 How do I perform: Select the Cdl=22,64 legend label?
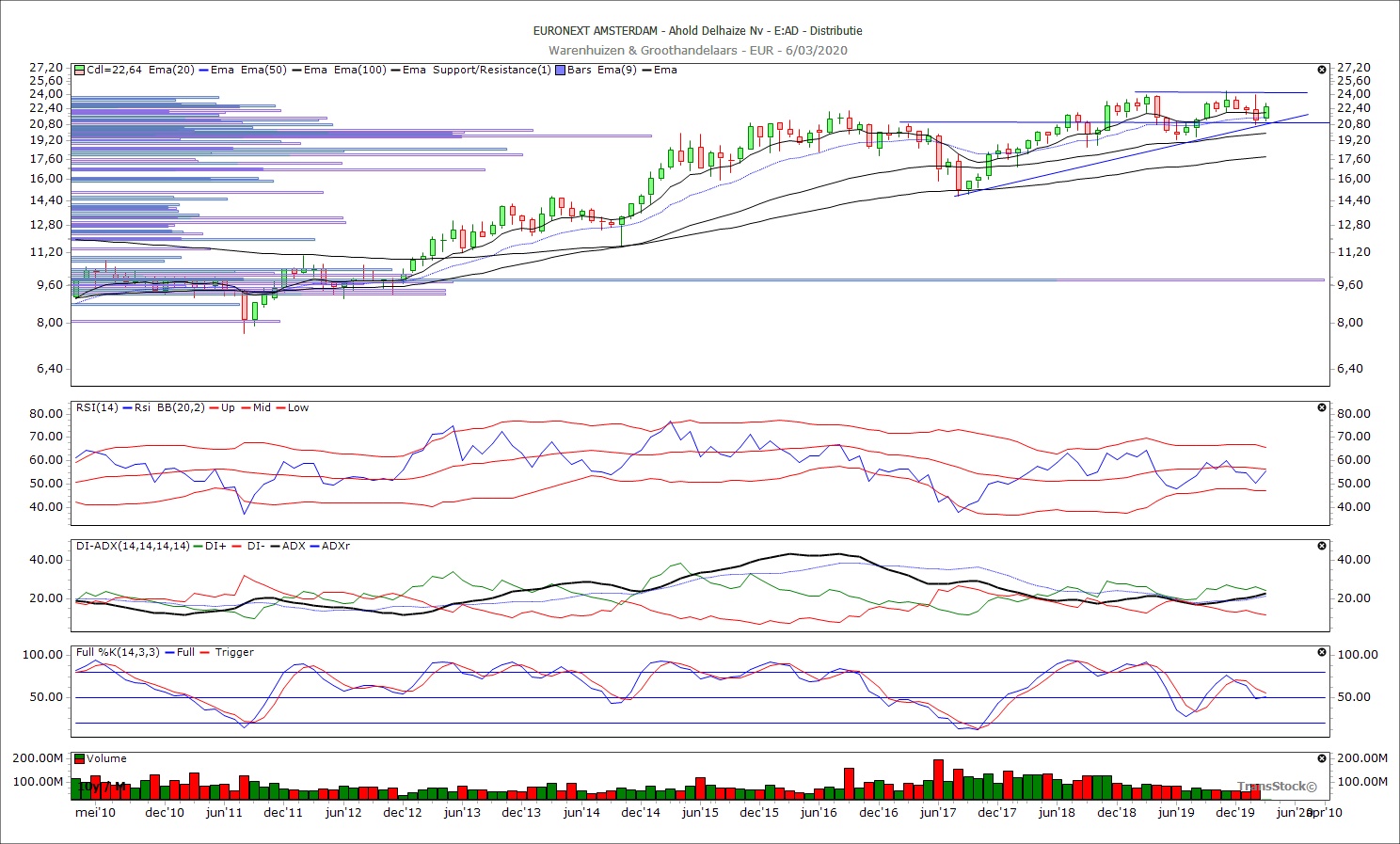(x=115, y=70)
